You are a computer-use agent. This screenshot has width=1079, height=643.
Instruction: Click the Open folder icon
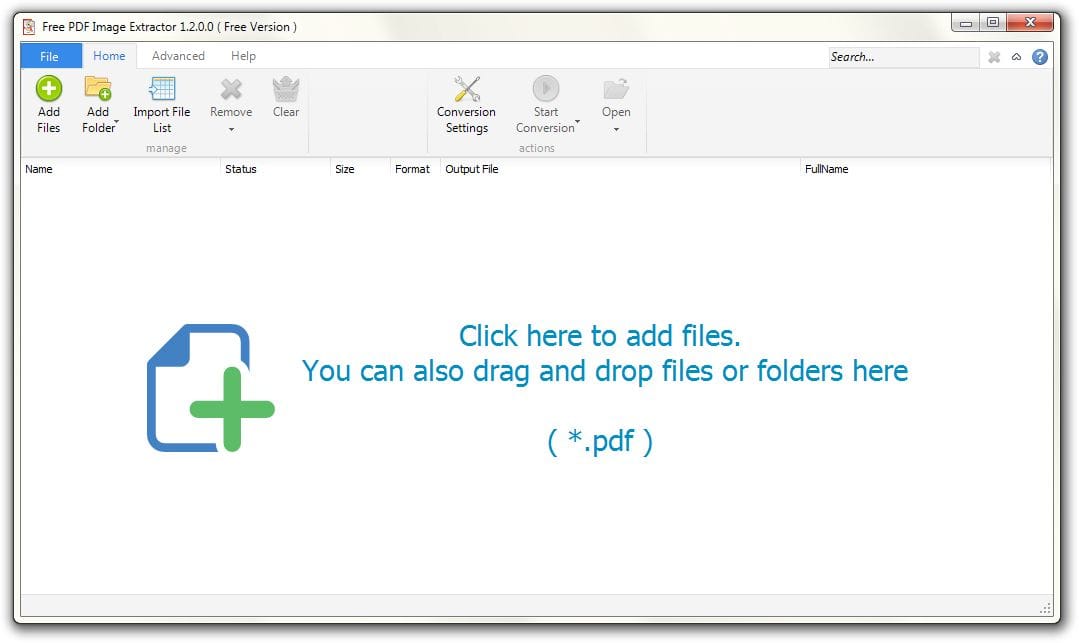click(x=616, y=89)
